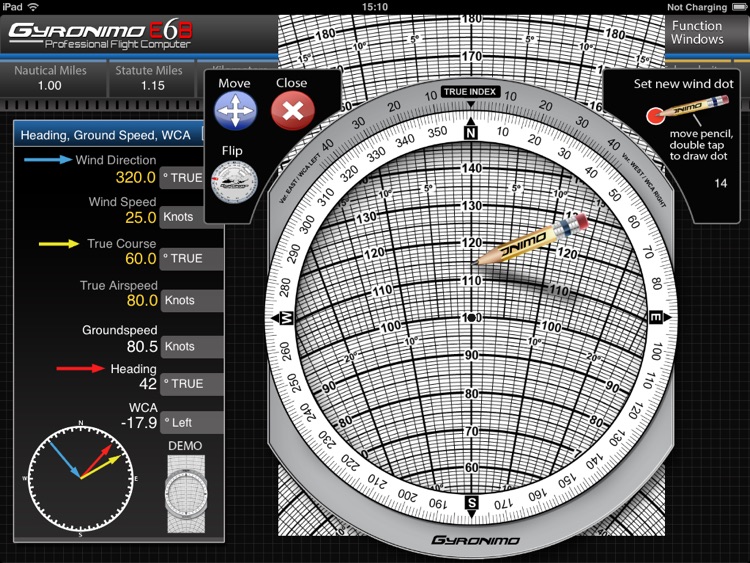Screen dimensions: 750x563
Task: Tap the pencil on the wind grid
Action: (x=531, y=239)
